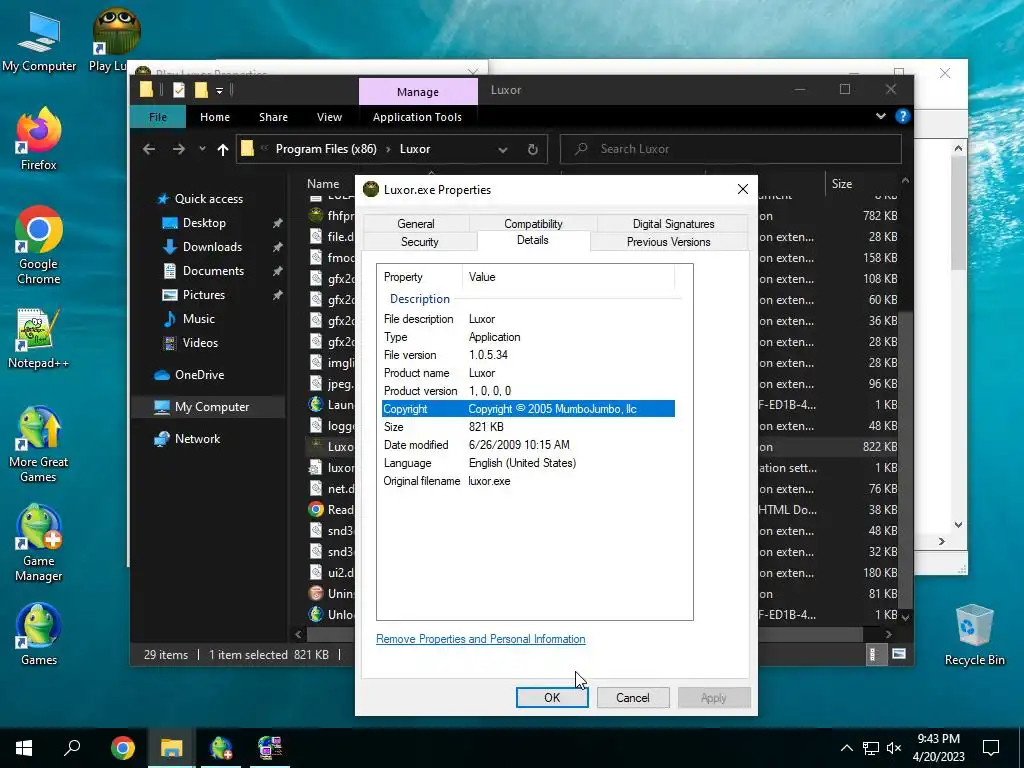
Task: Go forward in File Explorer
Action: click(178, 149)
